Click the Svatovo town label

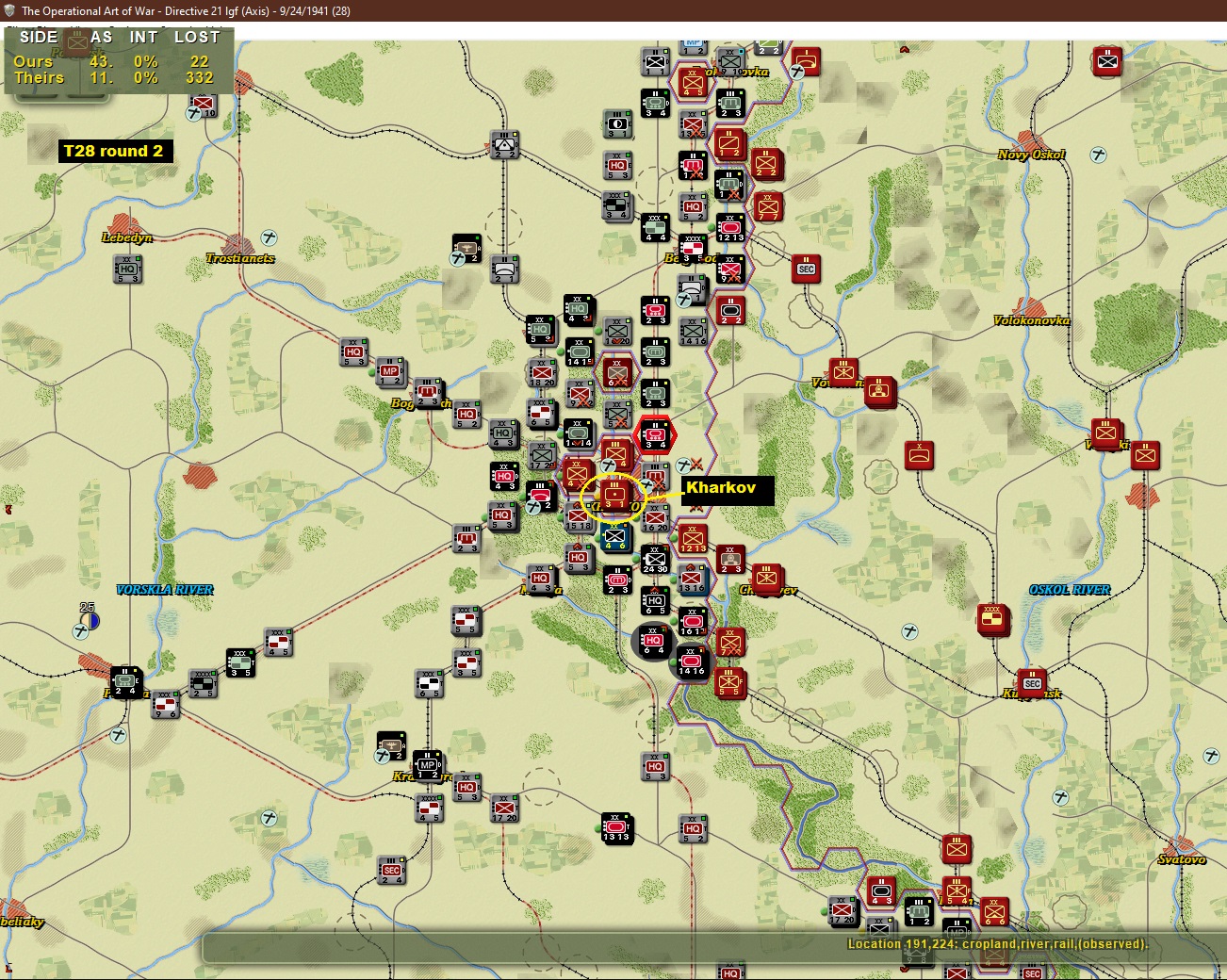[x=1182, y=859]
